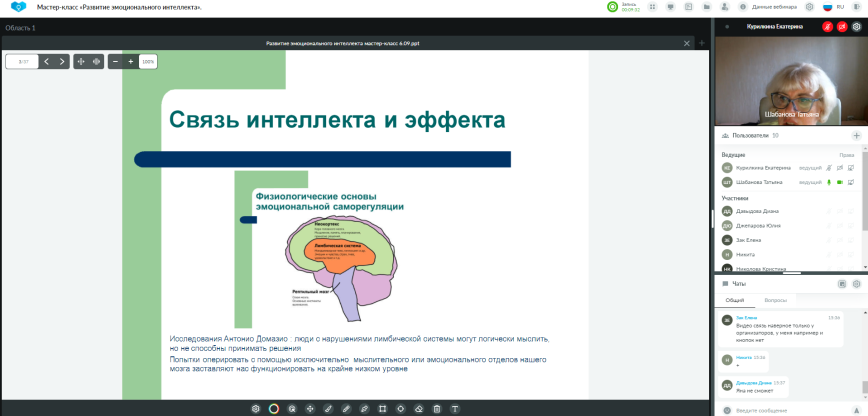Toggle microphone for Курилкина Екатерина

click(x=828, y=168)
